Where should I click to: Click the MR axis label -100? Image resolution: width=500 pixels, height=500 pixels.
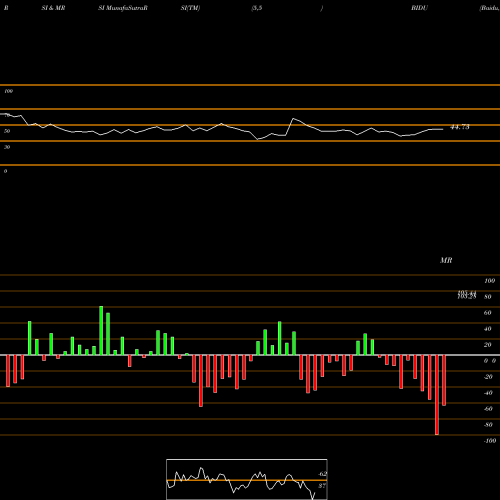click(x=489, y=441)
